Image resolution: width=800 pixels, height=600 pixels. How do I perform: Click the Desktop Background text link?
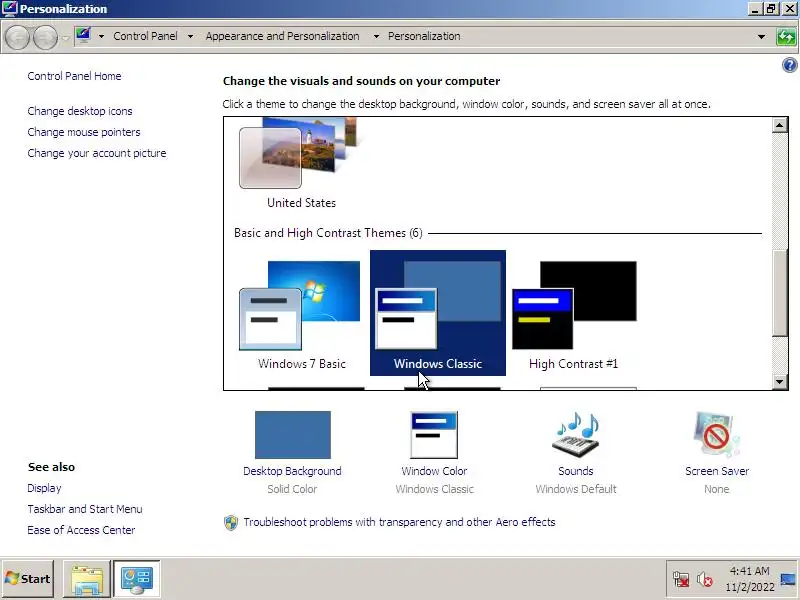coord(292,471)
